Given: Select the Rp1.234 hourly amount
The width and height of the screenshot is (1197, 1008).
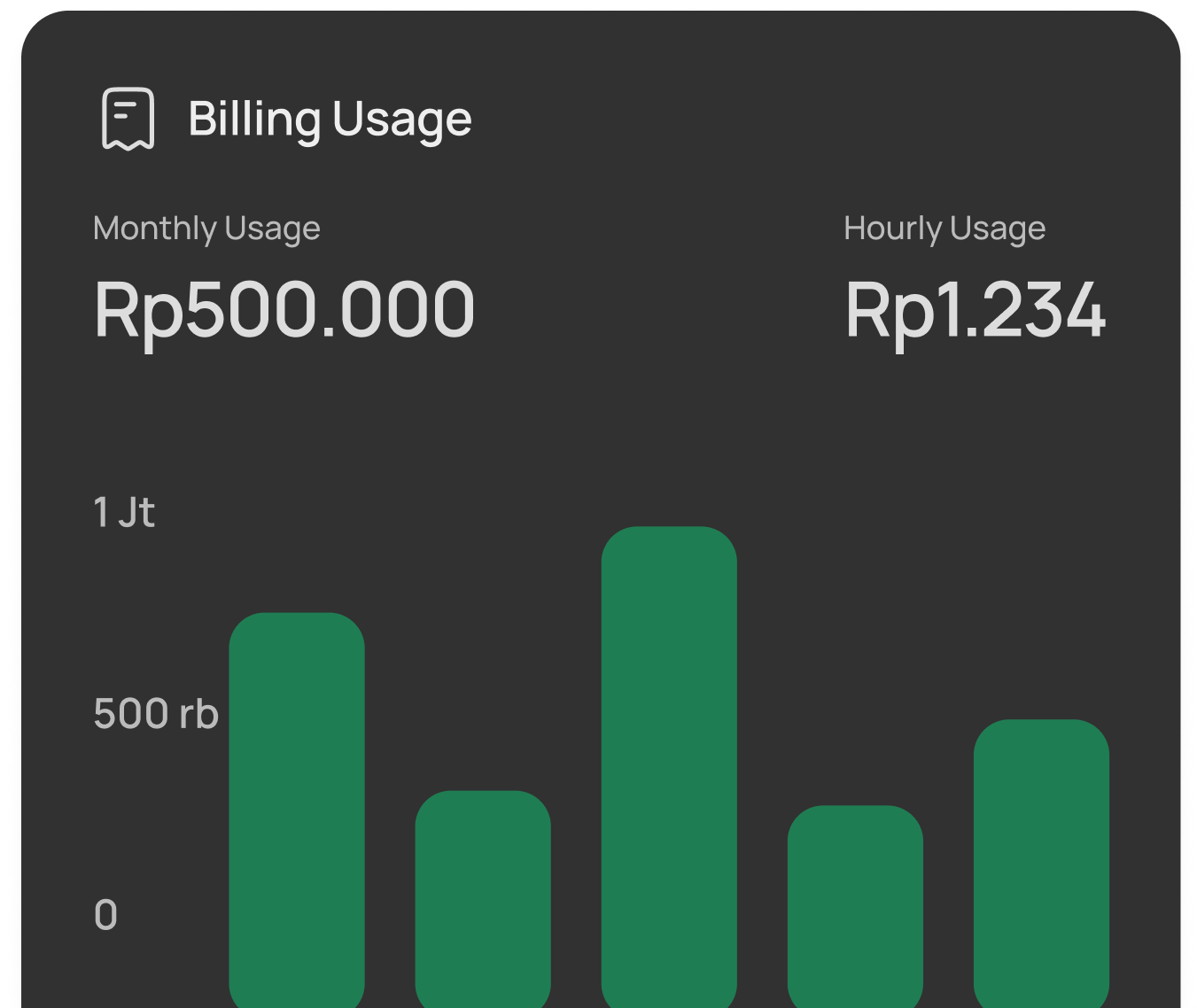Looking at the screenshot, I should pyautogui.click(x=975, y=309).
